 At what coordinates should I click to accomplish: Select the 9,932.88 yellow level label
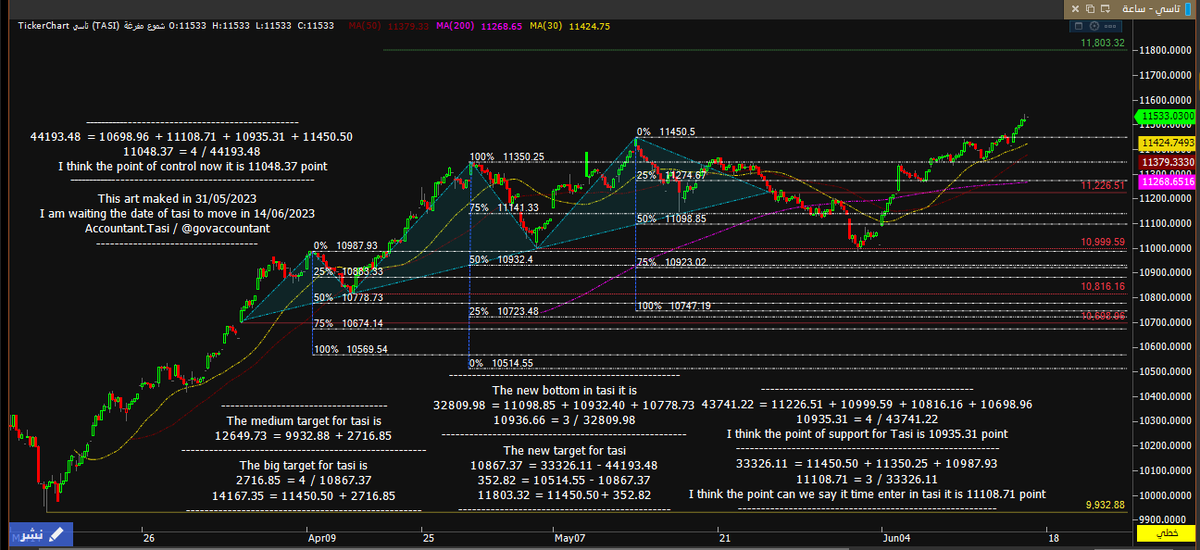pyautogui.click(x=1105, y=505)
